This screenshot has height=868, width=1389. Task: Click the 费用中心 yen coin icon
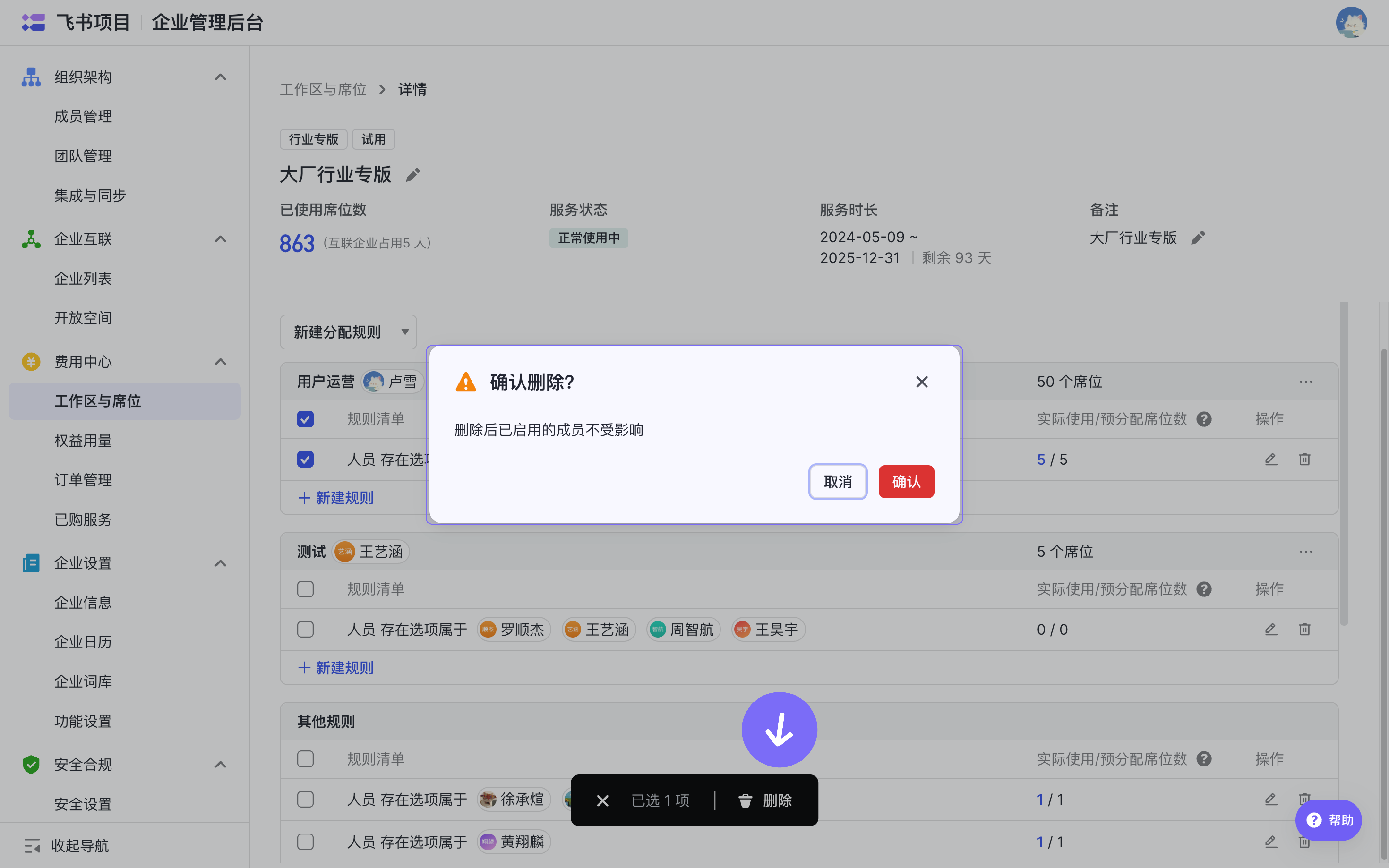tap(31, 362)
